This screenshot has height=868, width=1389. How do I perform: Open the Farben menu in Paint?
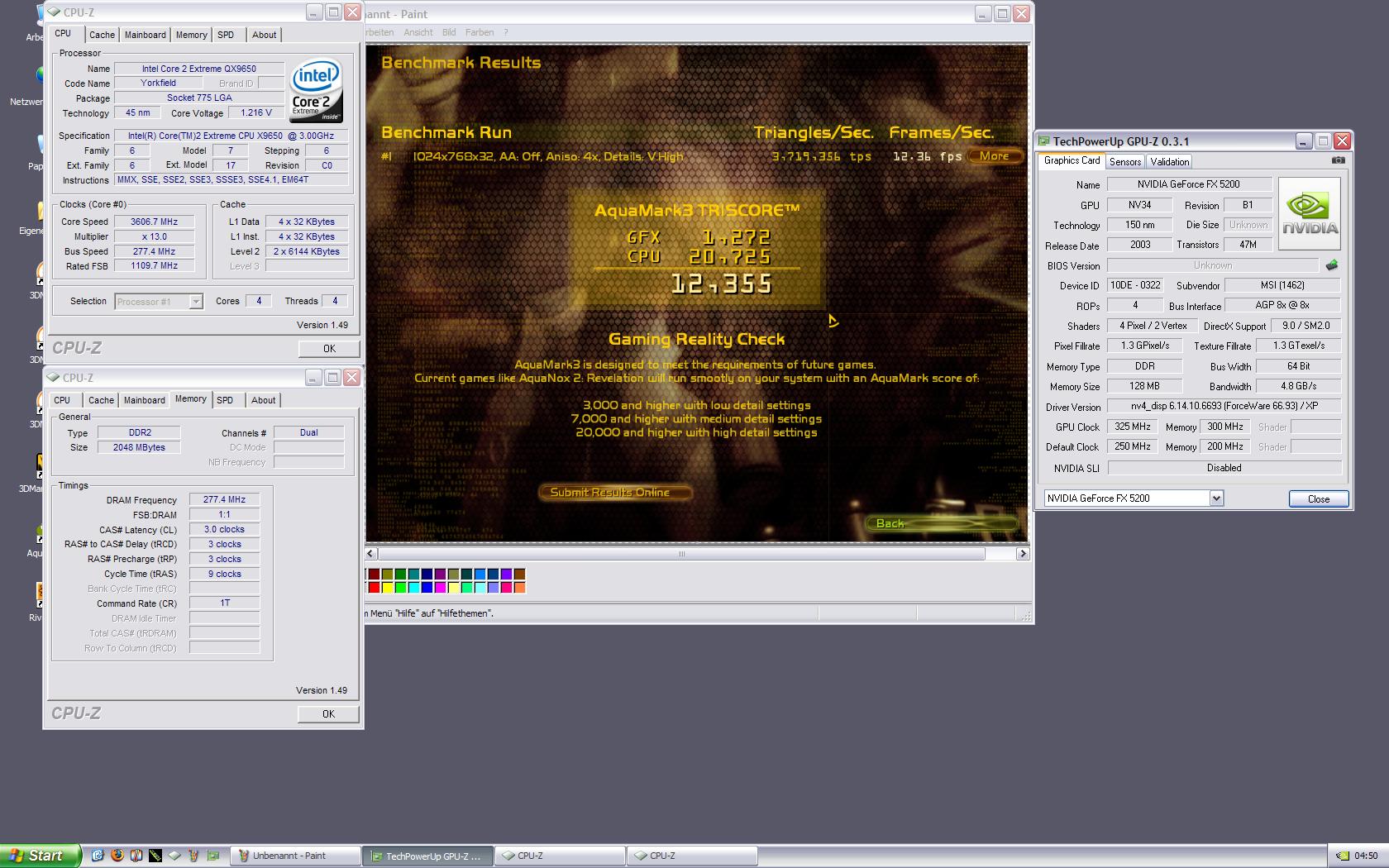click(480, 32)
